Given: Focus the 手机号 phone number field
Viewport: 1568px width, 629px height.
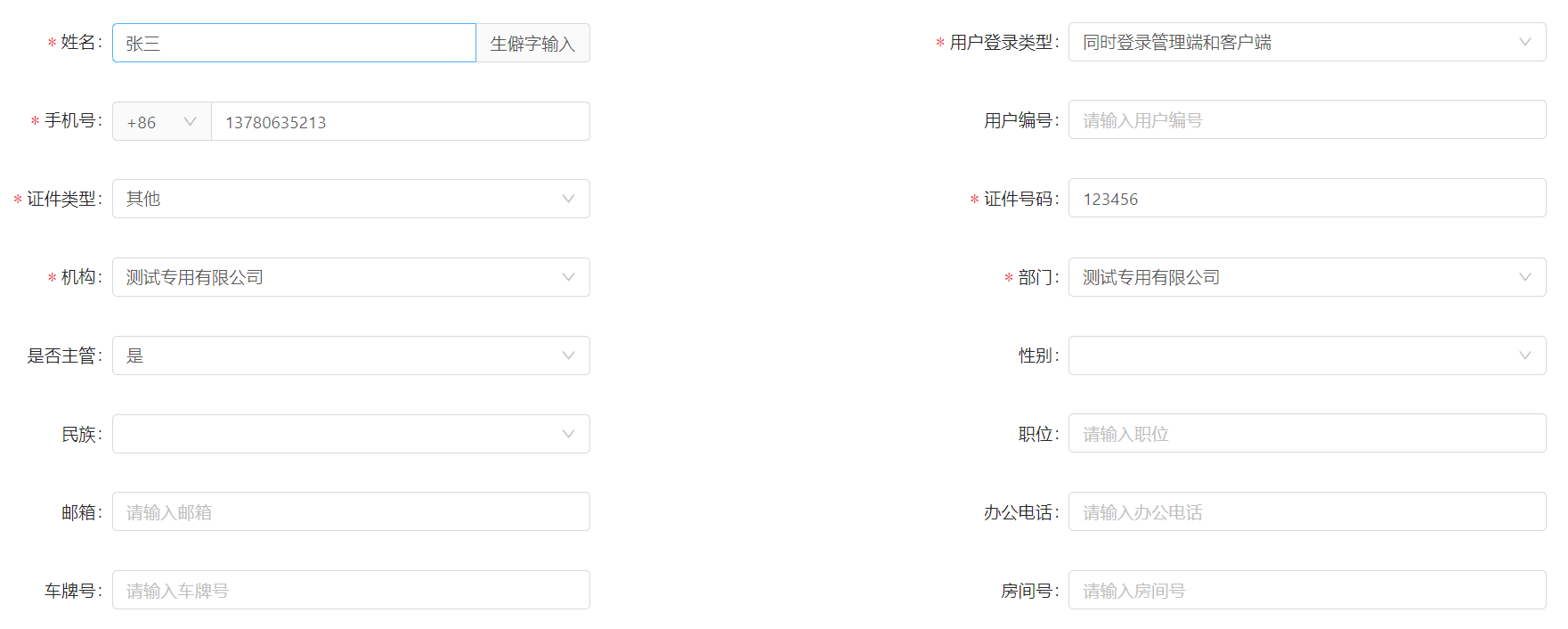Looking at the screenshot, I should click(400, 122).
